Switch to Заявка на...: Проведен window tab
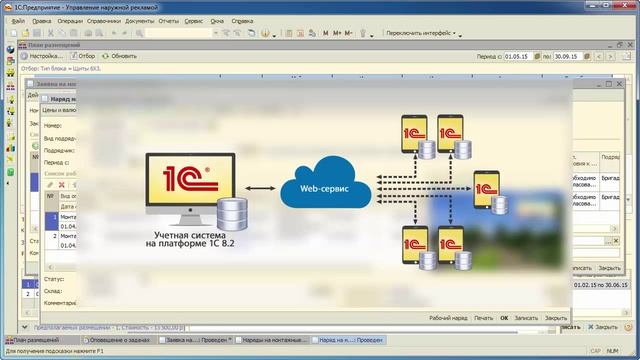The width and height of the screenshot is (640, 360). click(196, 340)
